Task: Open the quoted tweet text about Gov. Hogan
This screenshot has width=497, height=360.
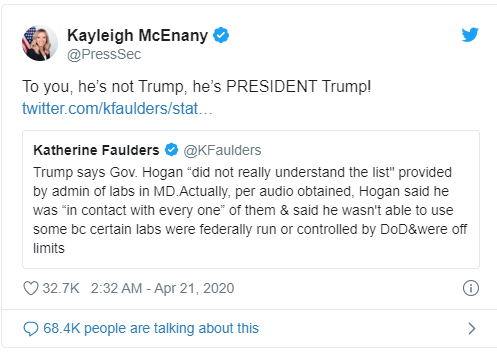Action: (x=250, y=210)
